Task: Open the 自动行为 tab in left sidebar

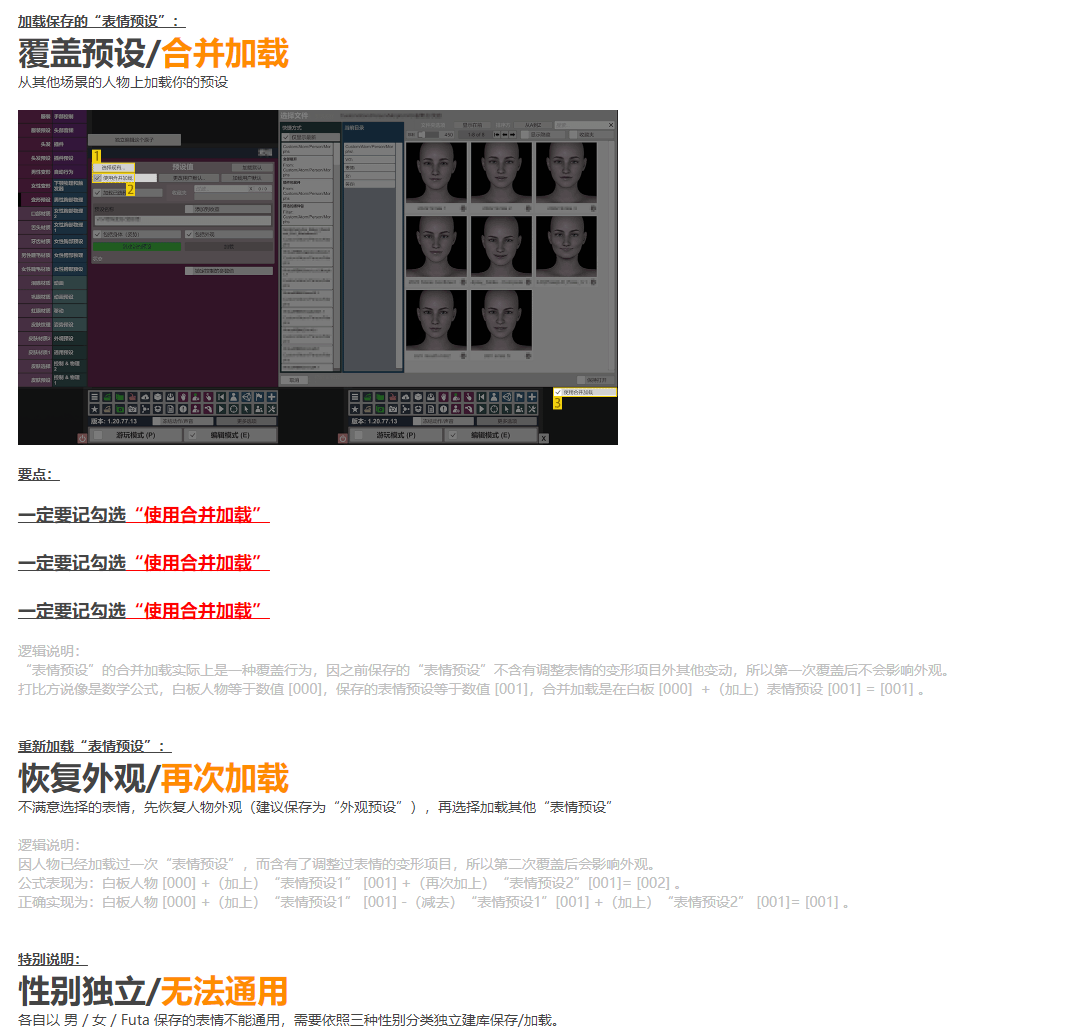Action: coord(70,172)
